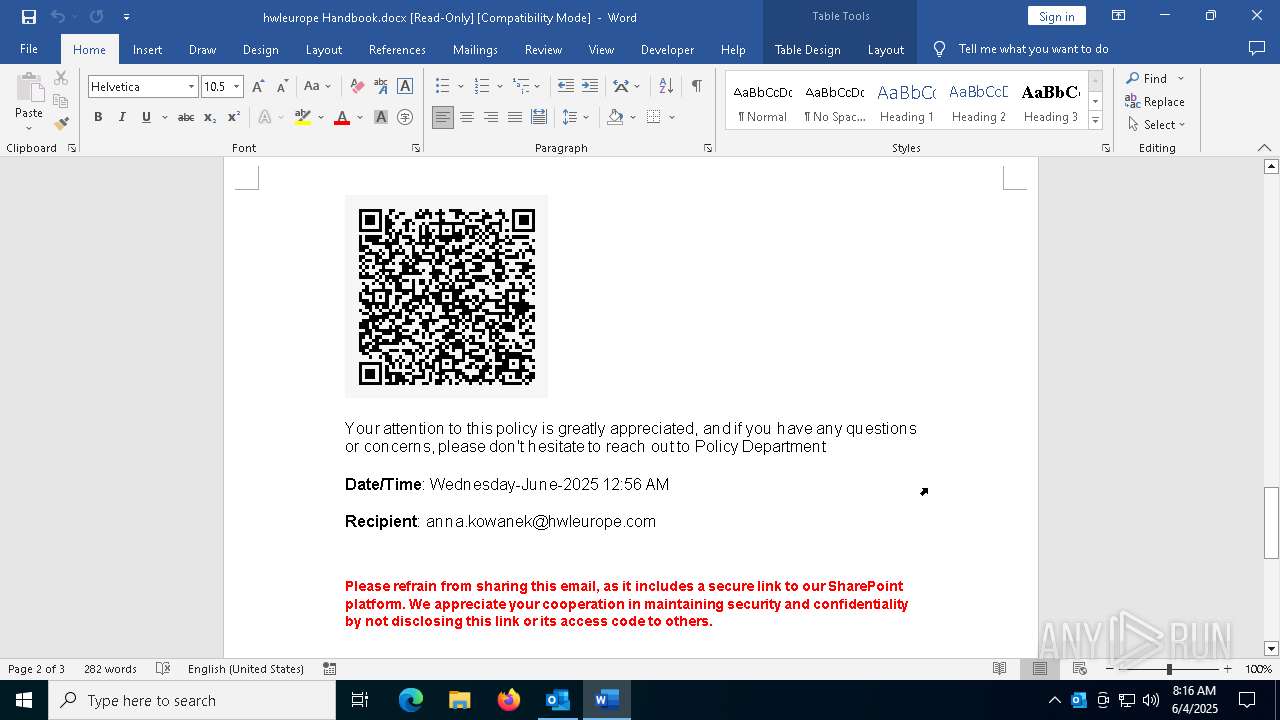1280x720 pixels.
Task: Open Firefox from taskbar
Action: tap(509, 700)
